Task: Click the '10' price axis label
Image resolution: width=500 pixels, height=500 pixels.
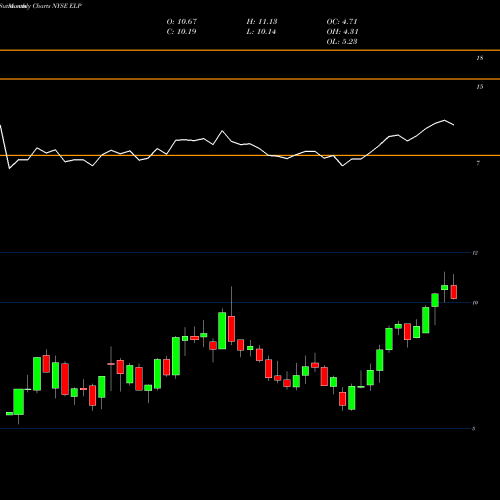Action: tap(475, 303)
